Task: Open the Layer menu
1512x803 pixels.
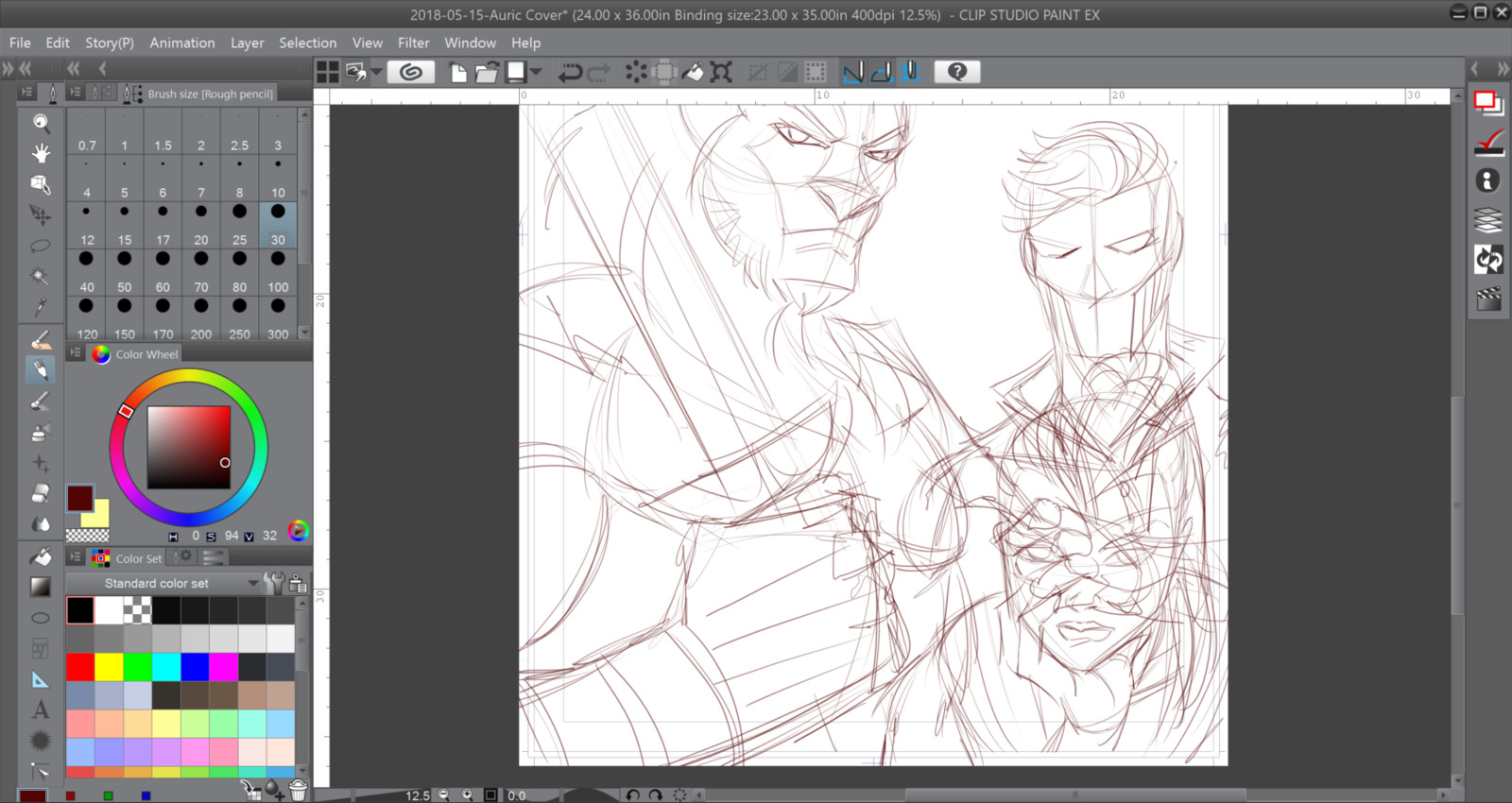Action: click(x=248, y=43)
